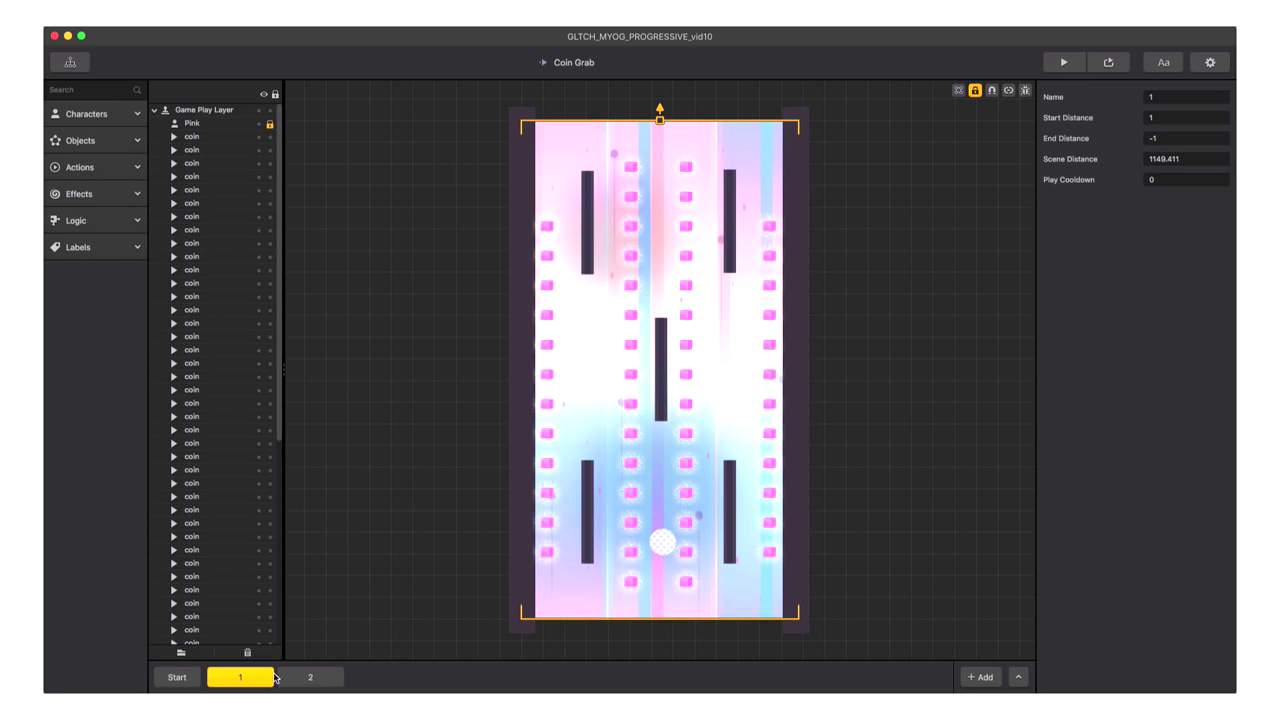This screenshot has width=1280, height=720.
Task: Expand the Effects category
Action: (95, 194)
